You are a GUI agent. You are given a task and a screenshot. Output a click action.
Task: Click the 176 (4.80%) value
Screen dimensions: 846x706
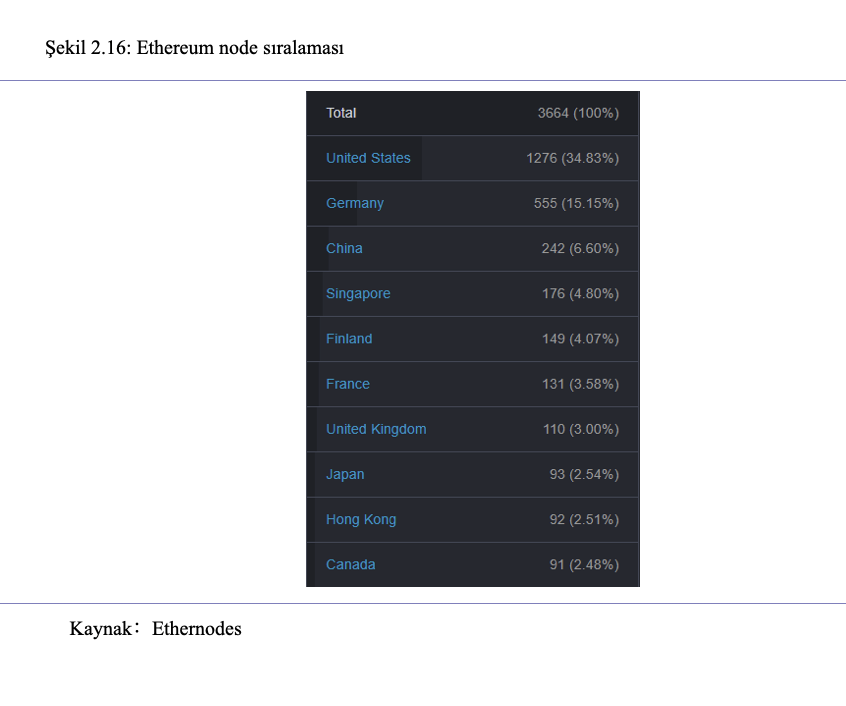tap(581, 294)
